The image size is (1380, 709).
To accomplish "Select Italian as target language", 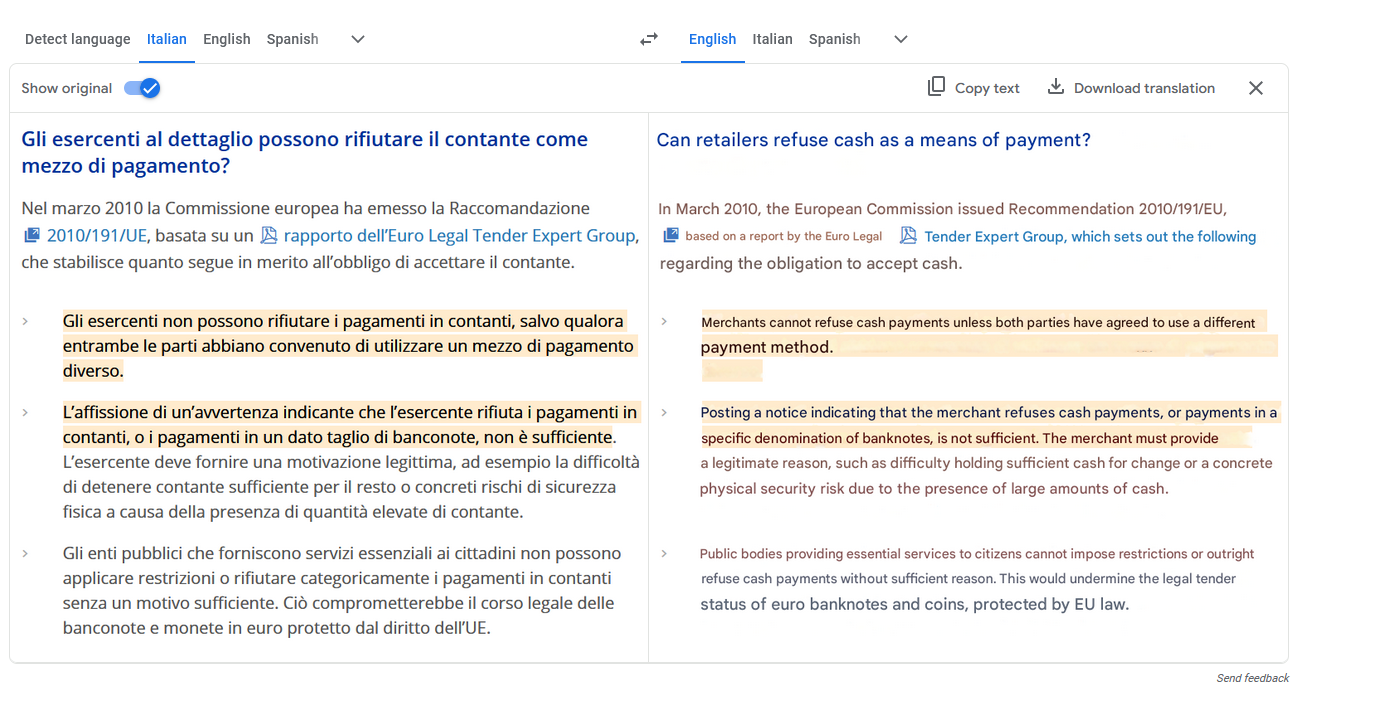I will [x=772, y=39].
